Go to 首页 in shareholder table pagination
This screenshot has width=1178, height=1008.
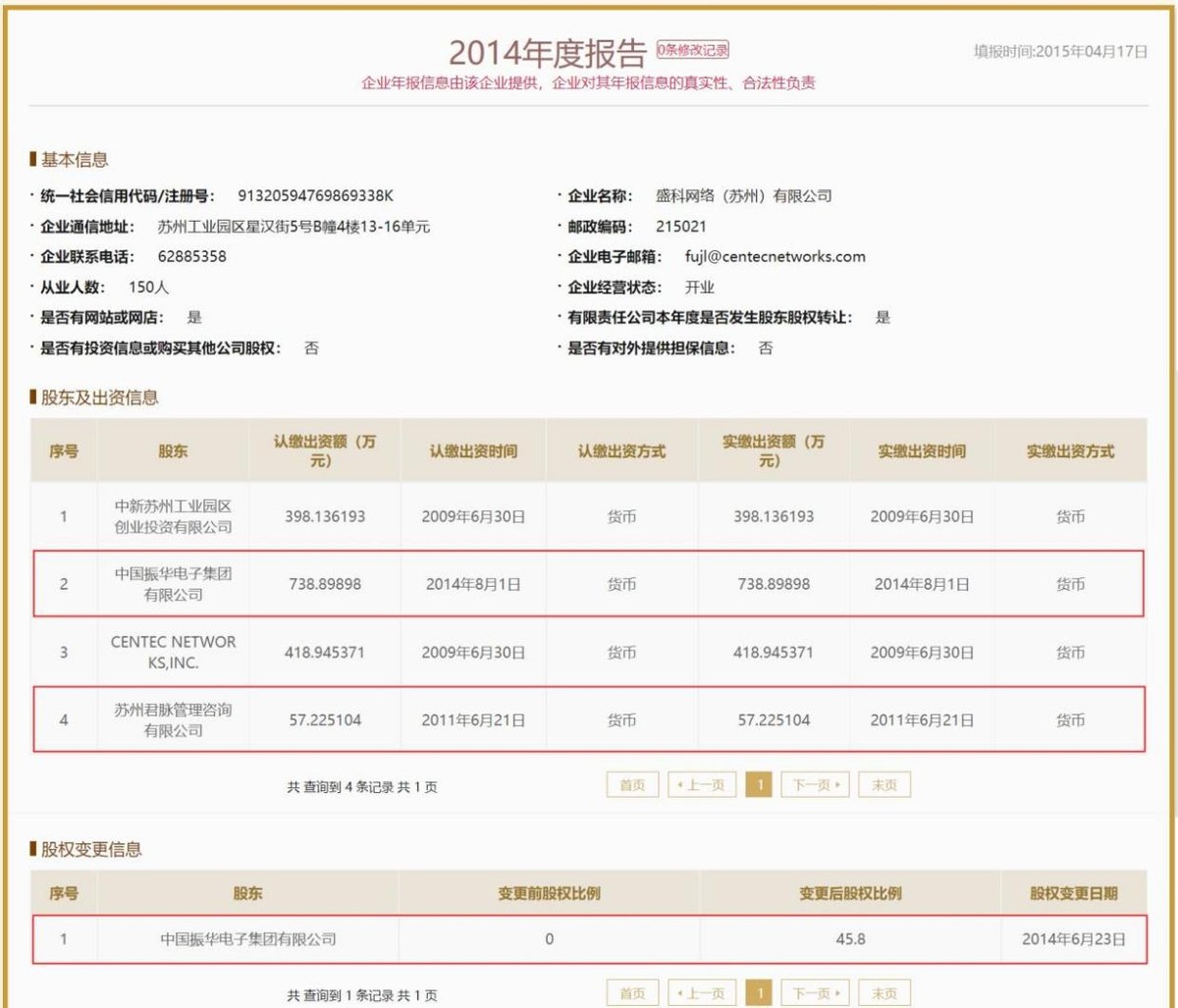coord(633,784)
